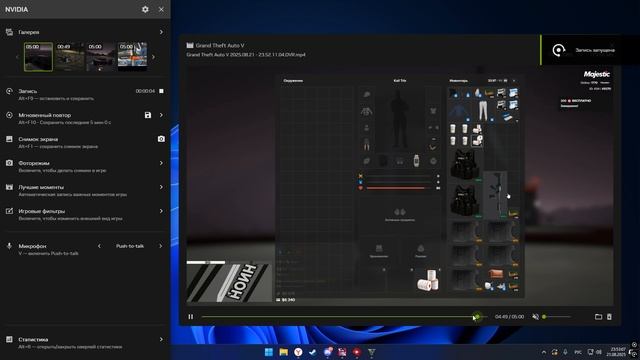Screen dimensions: 640x360
Task: Open the 00:49 gallery clip thumbnail
Action: pyautogui.click(x=69, y=57)
